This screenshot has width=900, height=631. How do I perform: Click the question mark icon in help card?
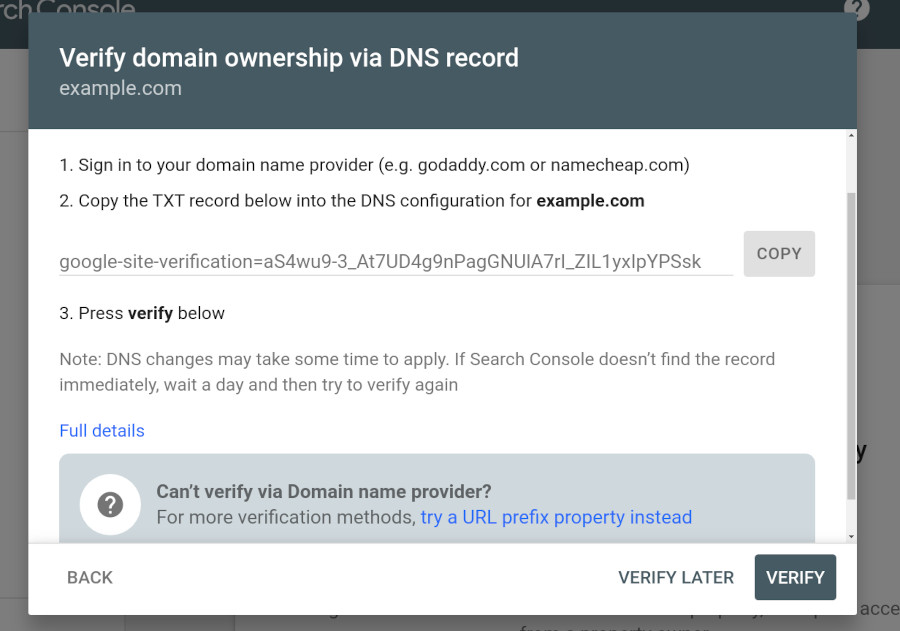(110, 505)
